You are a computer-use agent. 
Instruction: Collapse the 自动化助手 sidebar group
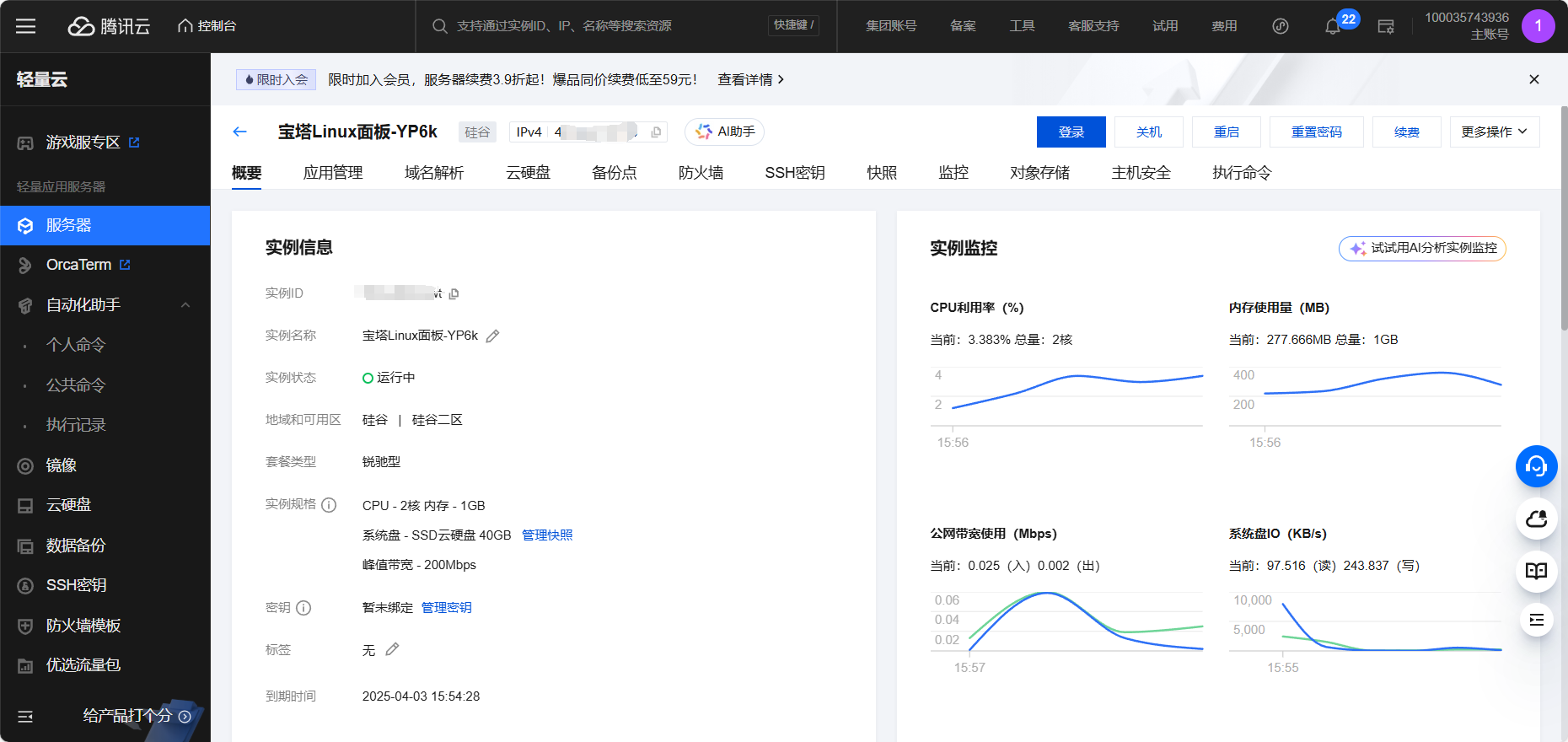click(185, 305)
